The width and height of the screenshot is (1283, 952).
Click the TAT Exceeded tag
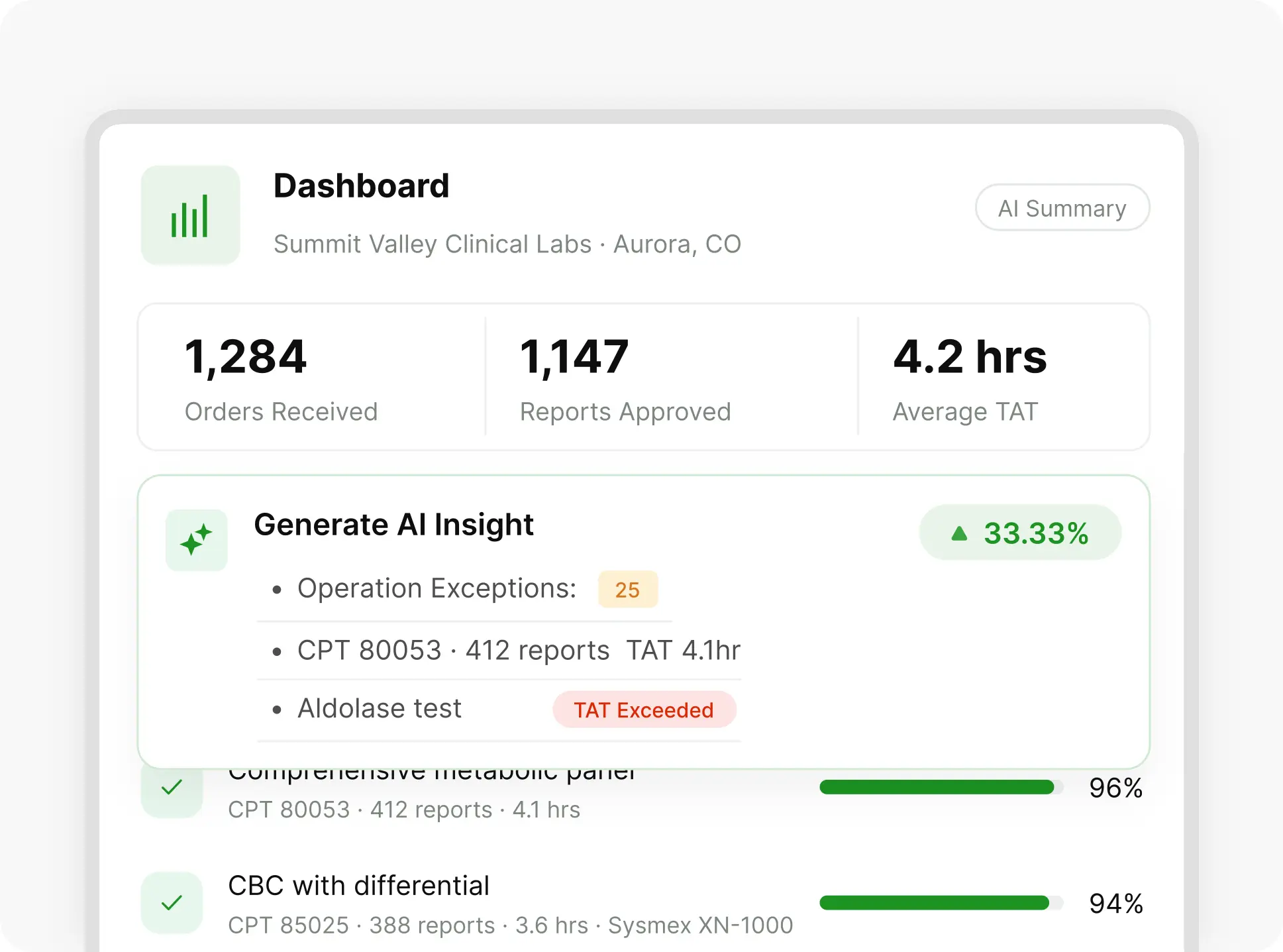pos(644,710)
